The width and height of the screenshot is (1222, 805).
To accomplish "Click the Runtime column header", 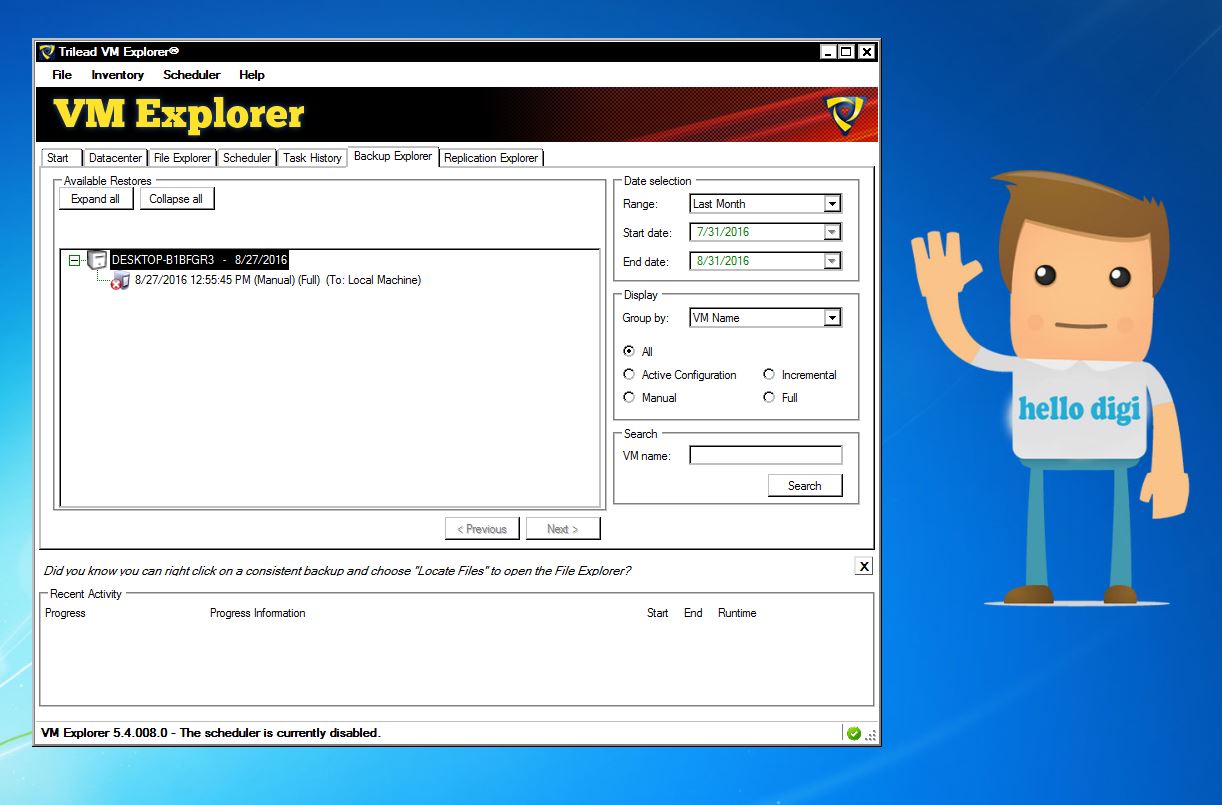I will pyautogui.click(x=737, y=613).
